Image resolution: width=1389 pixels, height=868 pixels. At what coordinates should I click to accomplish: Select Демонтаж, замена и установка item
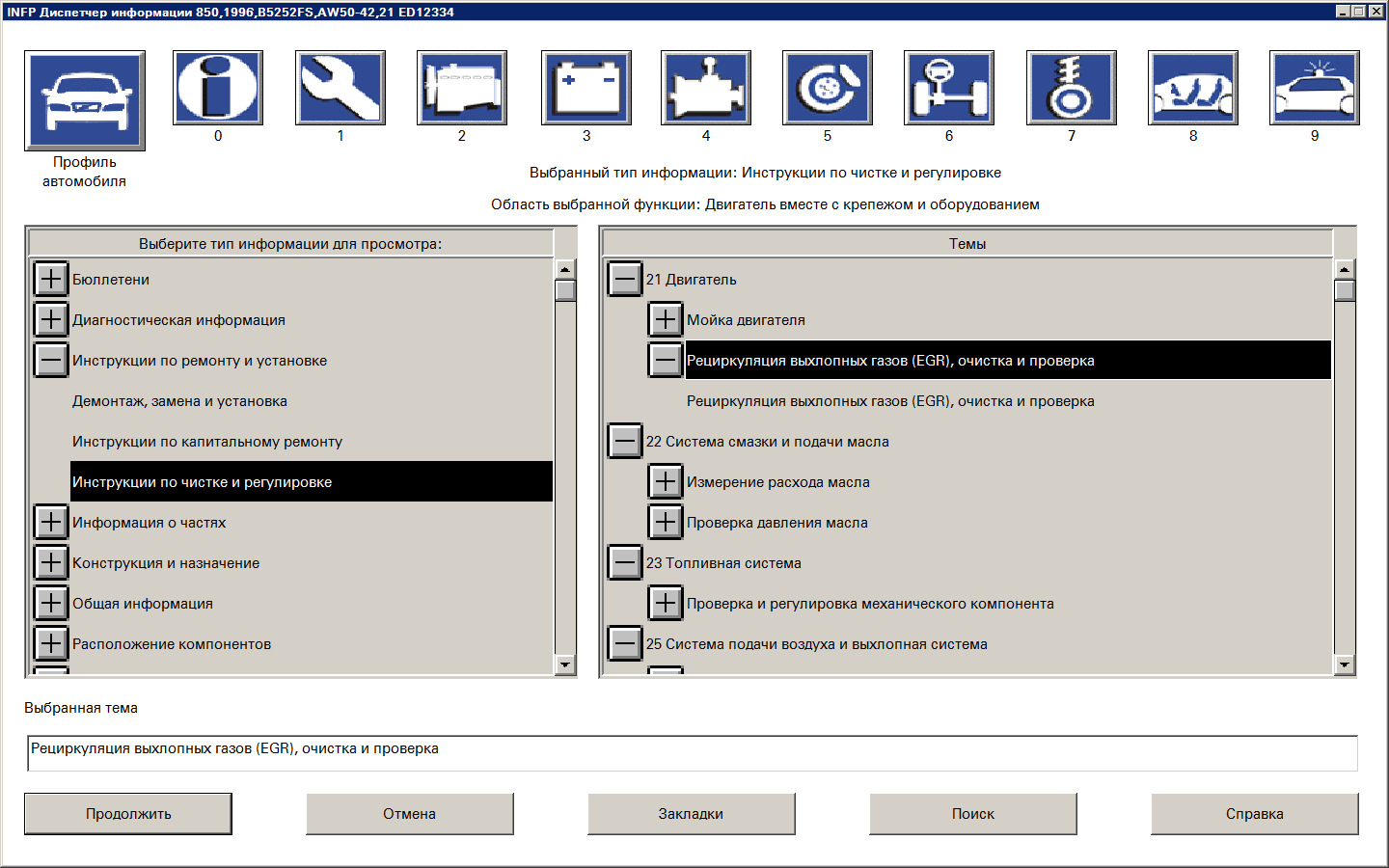(179, 401)
